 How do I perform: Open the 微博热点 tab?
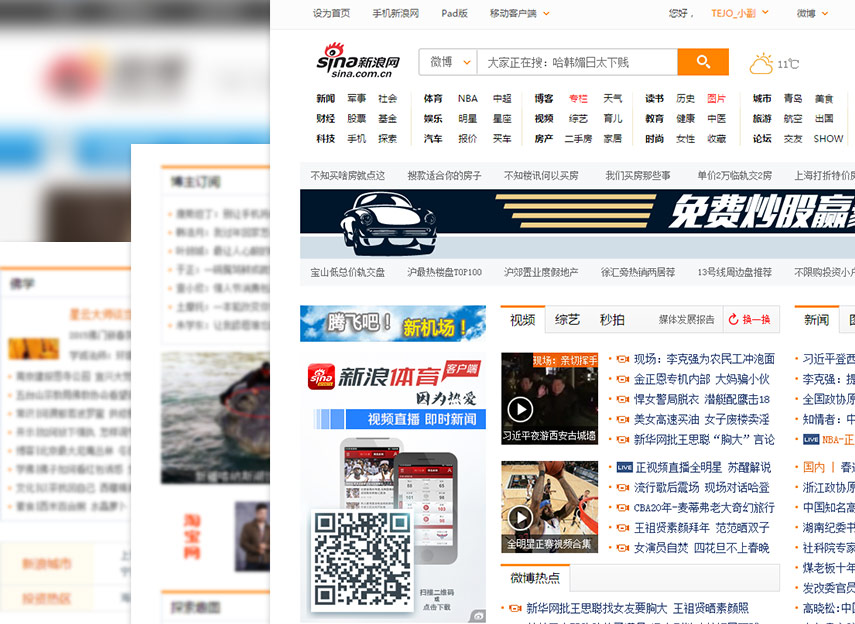click(x=535, y=578)
